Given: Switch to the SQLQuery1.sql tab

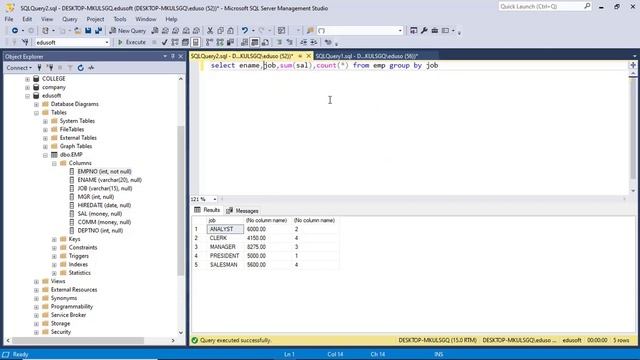Looking at the screenshot, I should pyautogui.click(x=367, y=56).
